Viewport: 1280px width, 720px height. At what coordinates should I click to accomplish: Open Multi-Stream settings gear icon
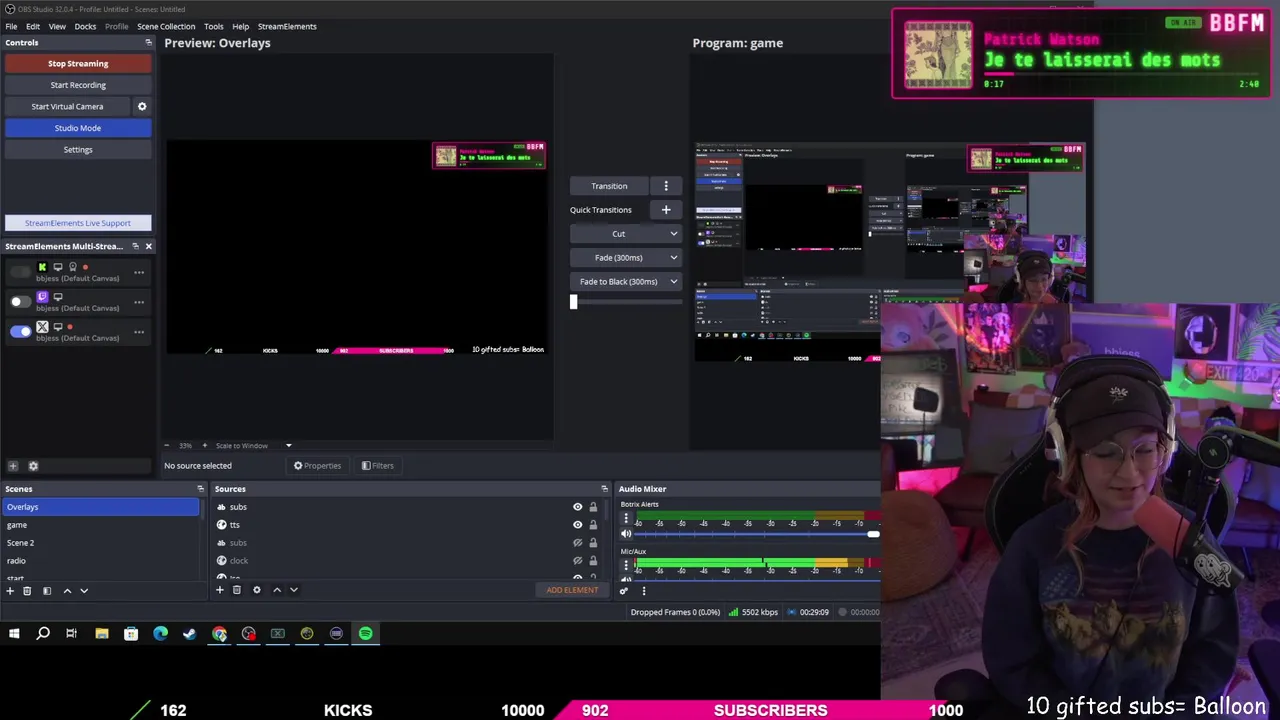pos(33,466)
